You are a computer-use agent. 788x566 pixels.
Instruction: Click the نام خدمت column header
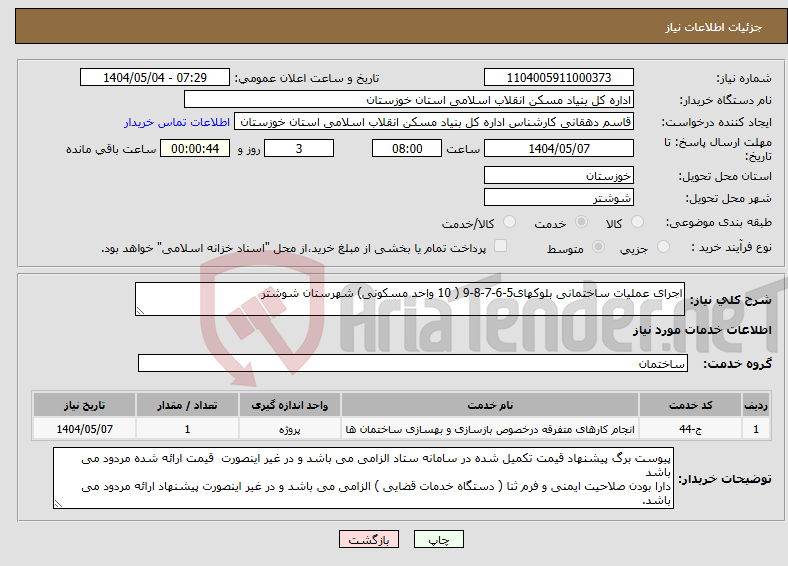click(490, 405)
